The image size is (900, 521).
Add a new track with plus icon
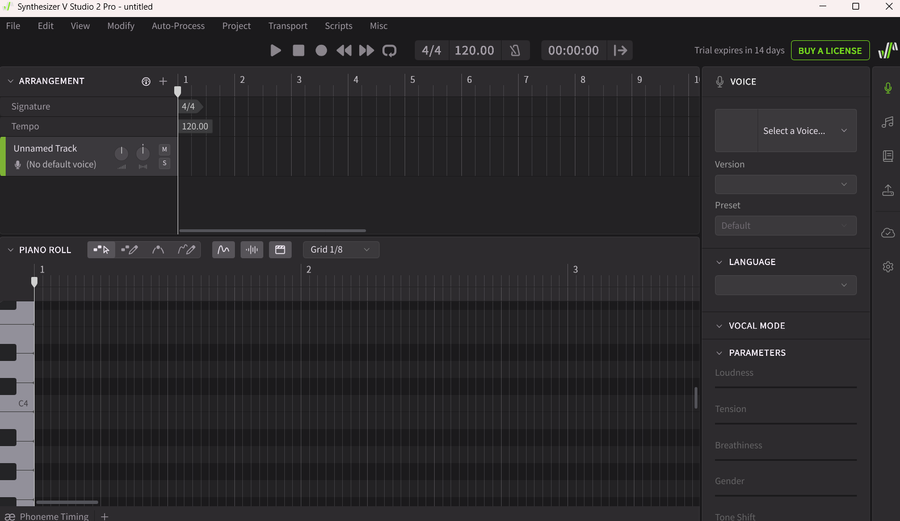pyautogui.click(x=163, y=81)
